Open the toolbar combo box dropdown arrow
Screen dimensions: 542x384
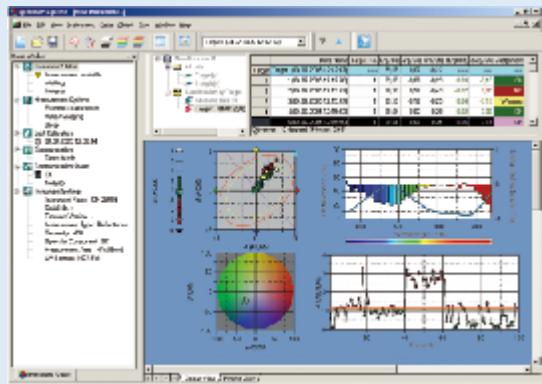301,42
